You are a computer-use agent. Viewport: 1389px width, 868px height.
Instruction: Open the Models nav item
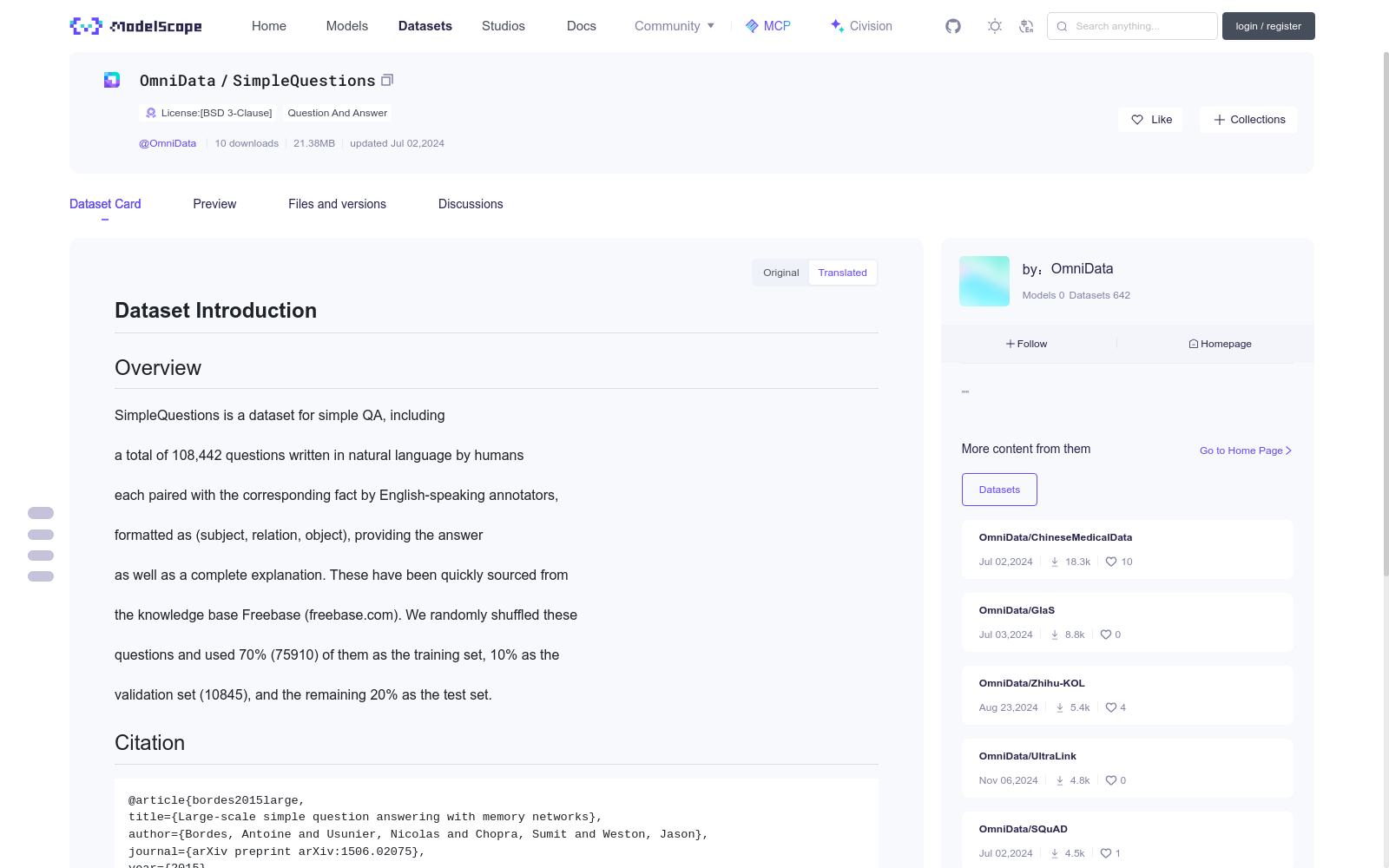(347, 26)
